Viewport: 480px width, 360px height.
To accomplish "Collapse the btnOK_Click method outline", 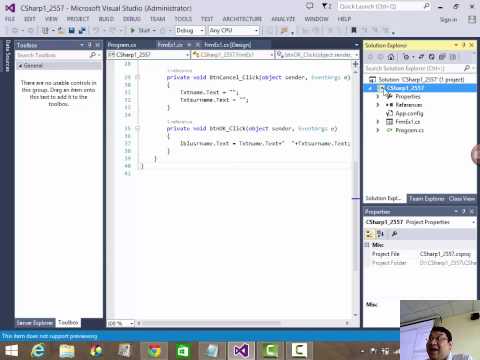I will pos(137,128).
